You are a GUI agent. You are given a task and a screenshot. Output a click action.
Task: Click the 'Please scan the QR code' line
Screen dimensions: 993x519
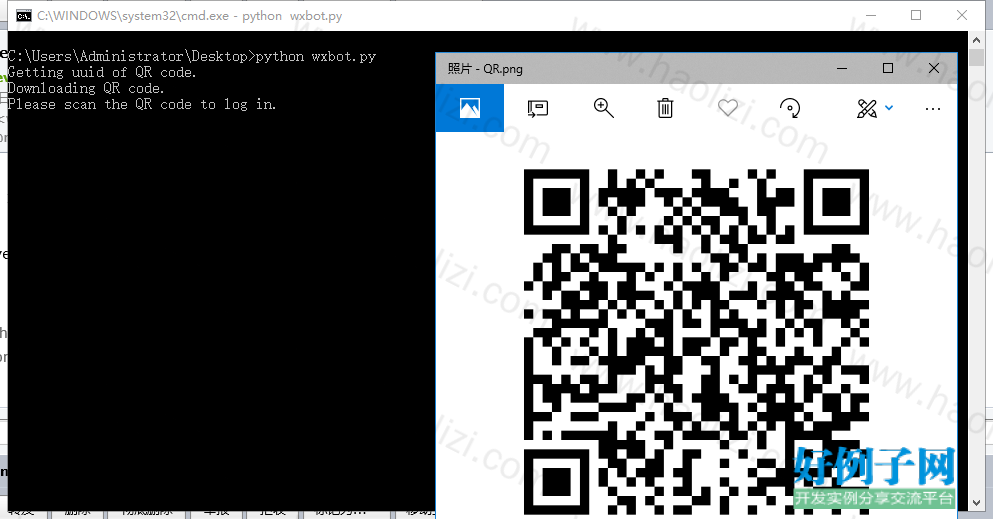(x=142, y=104)
